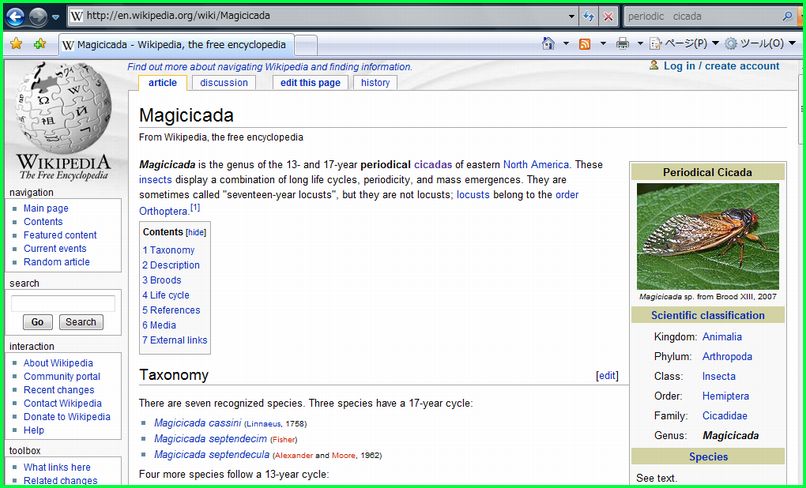Open a new blank browser tab
Screen dimensions: 806x488
pyautogui.click(x=306, y=45)
